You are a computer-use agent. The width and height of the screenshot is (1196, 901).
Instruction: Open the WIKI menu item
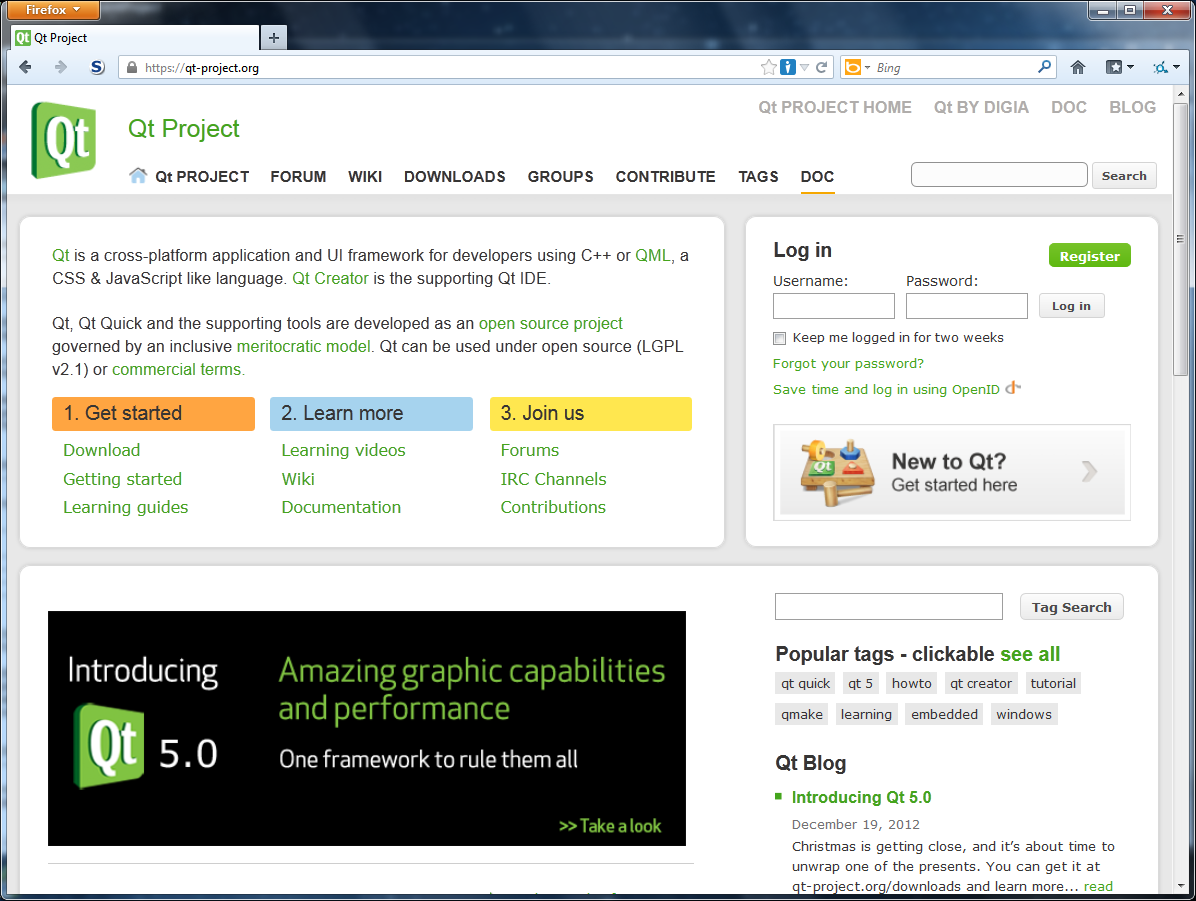tap(365, 176)
